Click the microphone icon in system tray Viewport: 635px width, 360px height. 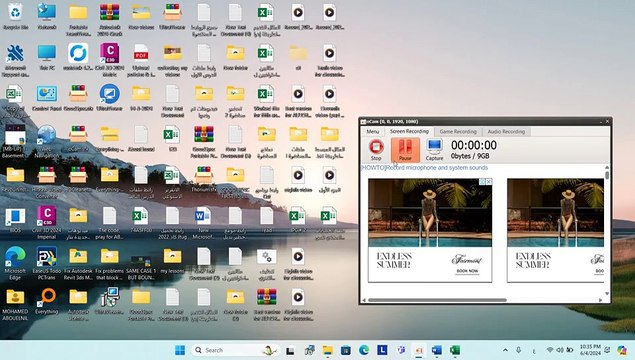[x=518, y=350]
